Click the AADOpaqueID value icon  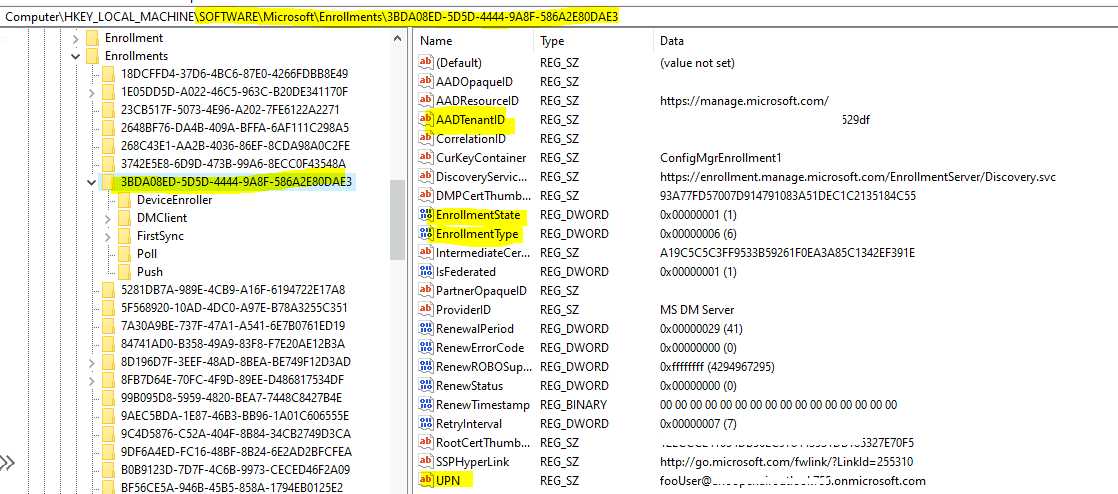point(426,82)
